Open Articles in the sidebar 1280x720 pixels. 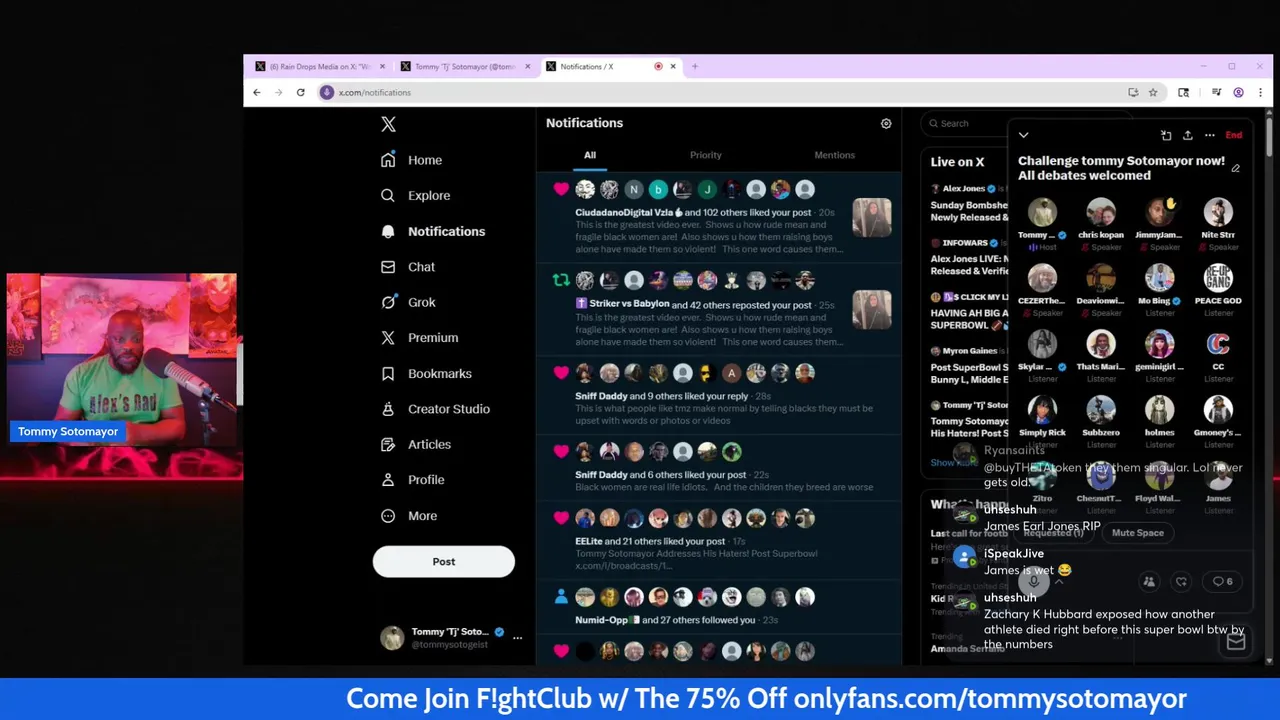(x=416, y=444)
